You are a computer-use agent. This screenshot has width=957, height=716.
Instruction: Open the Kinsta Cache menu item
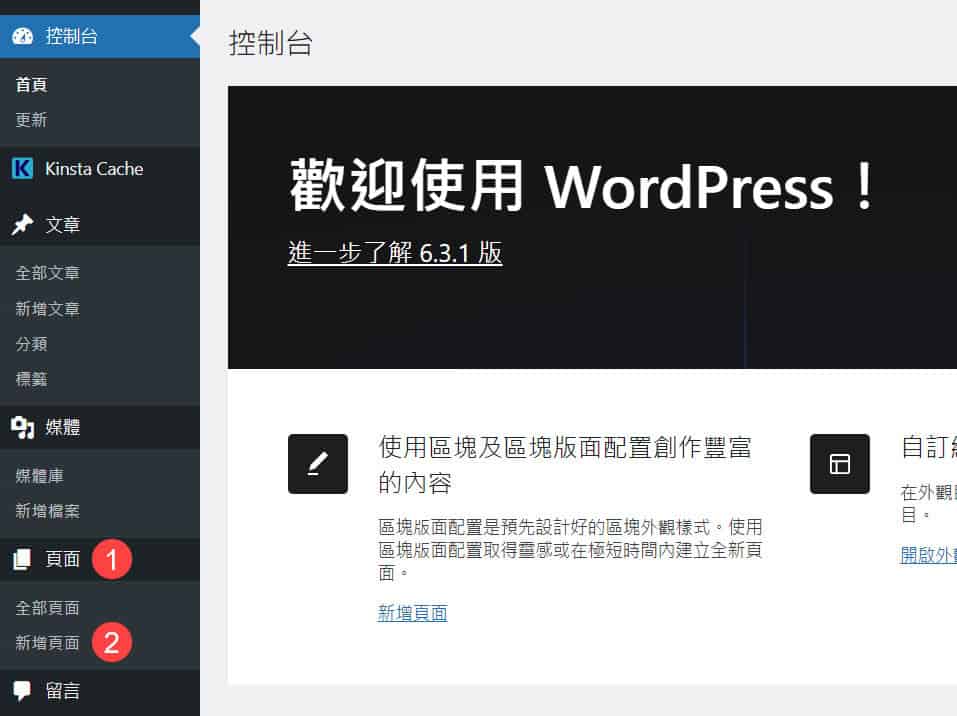click(100, 168)
